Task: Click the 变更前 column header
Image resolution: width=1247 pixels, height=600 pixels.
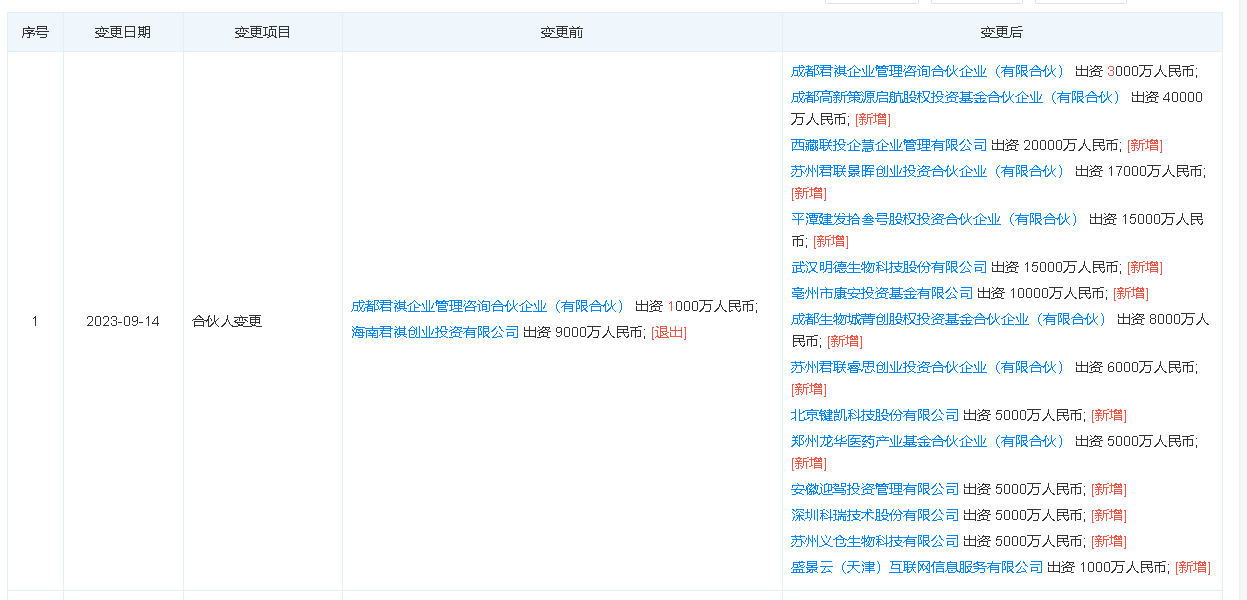Action: click(x=562, y=33)
